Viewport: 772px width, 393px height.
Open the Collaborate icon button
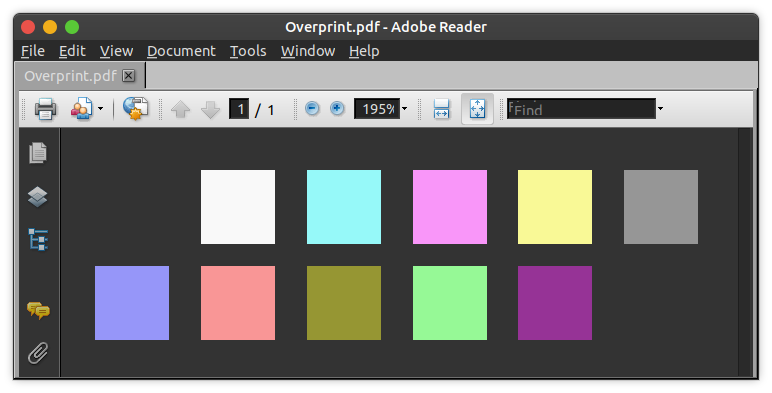coord(81,109)
